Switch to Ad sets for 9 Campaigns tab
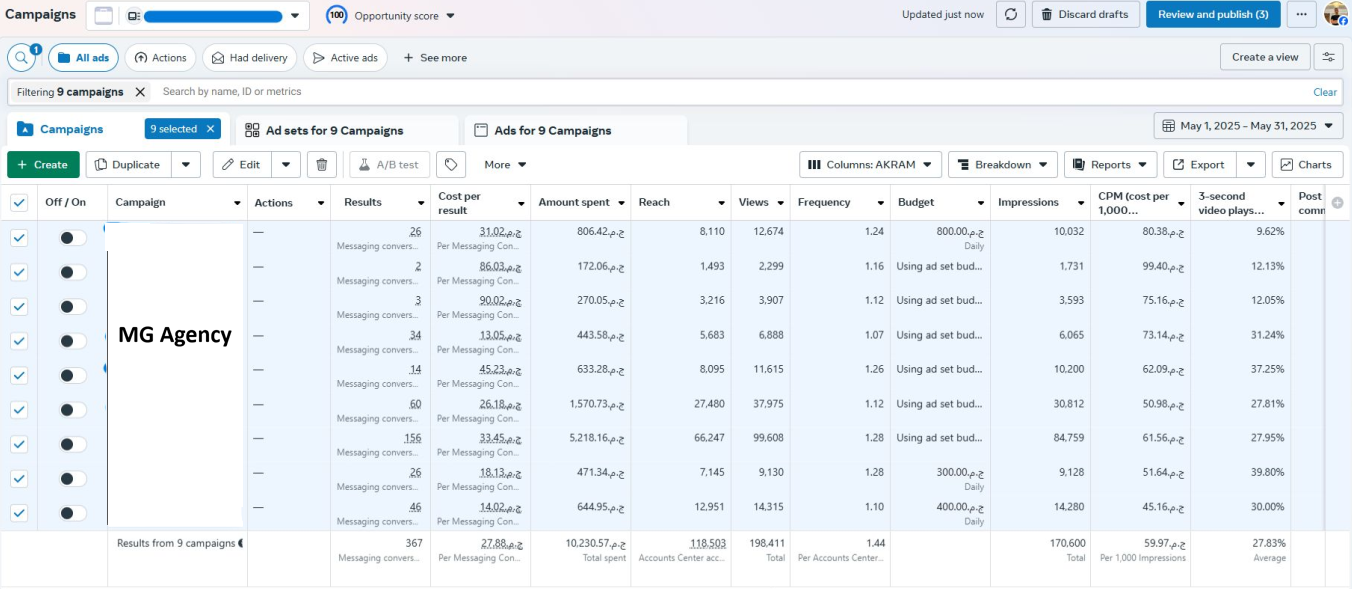 pyautogui.click(x=334, y=131)
